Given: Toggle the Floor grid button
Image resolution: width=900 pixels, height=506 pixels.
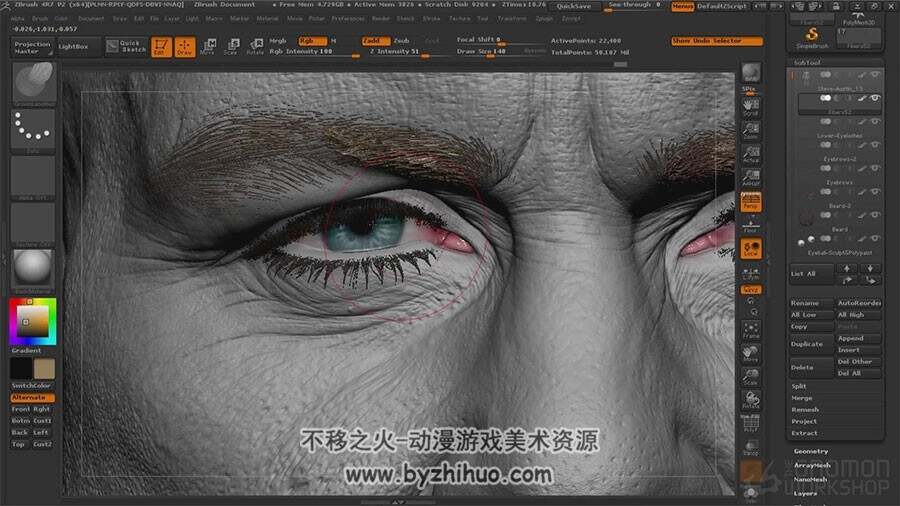Looking at the screenshot, I should [x=751, y=225].
